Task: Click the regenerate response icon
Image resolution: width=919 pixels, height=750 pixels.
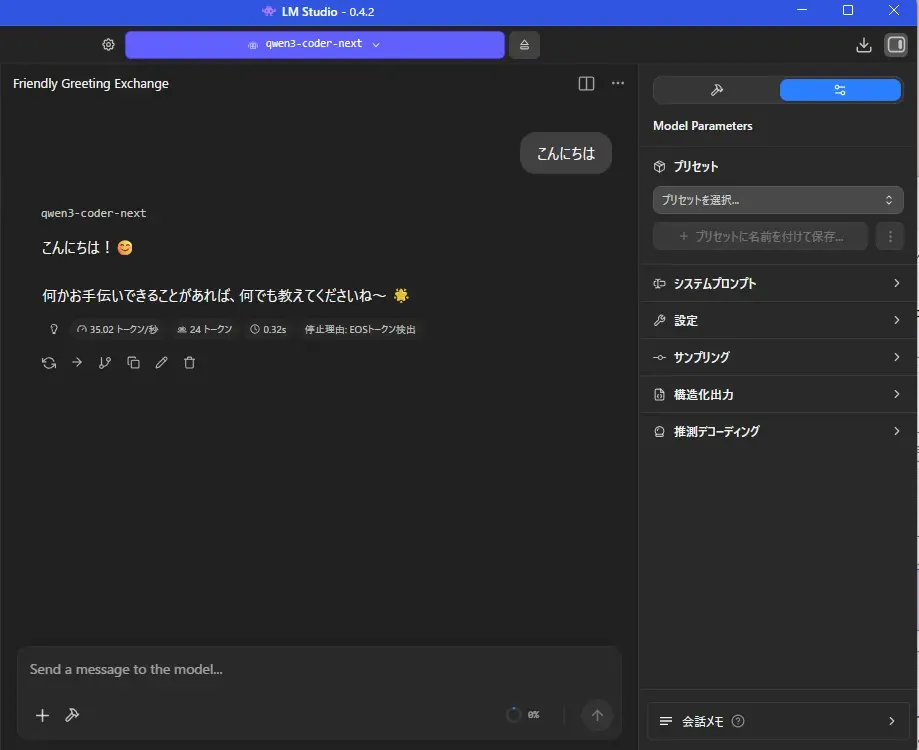Action: (49, 363)
